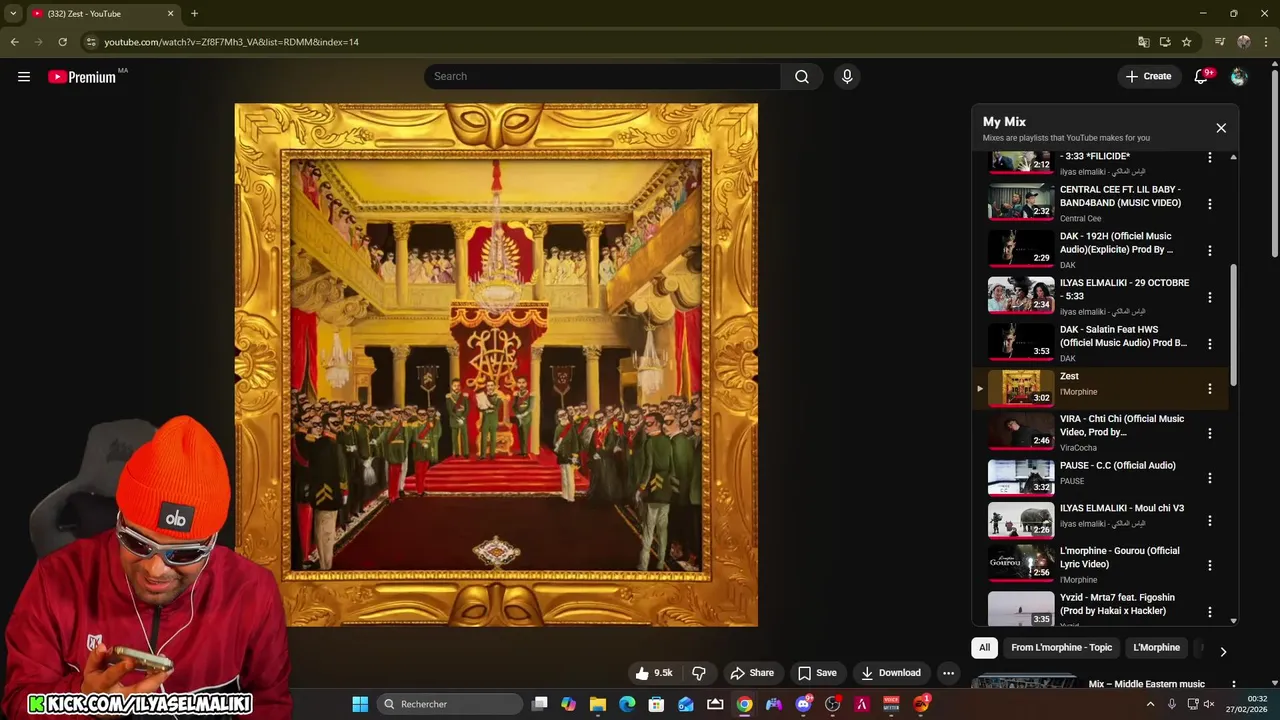Screen dimensions: 1280x720
Task: Close the My Mix playlist panel
Action: (x=1221, y=128)
